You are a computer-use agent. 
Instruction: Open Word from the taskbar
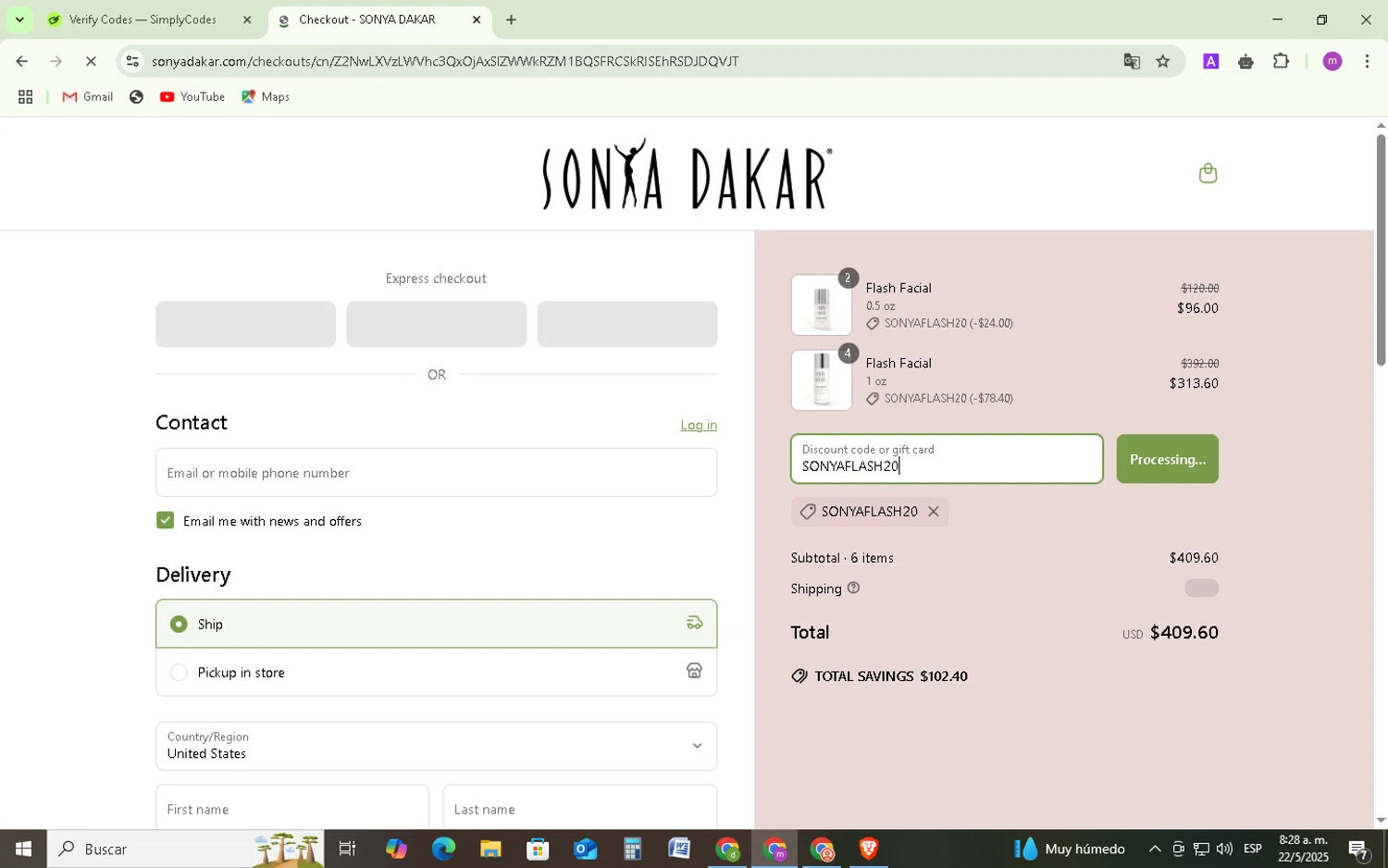[679, 849]
